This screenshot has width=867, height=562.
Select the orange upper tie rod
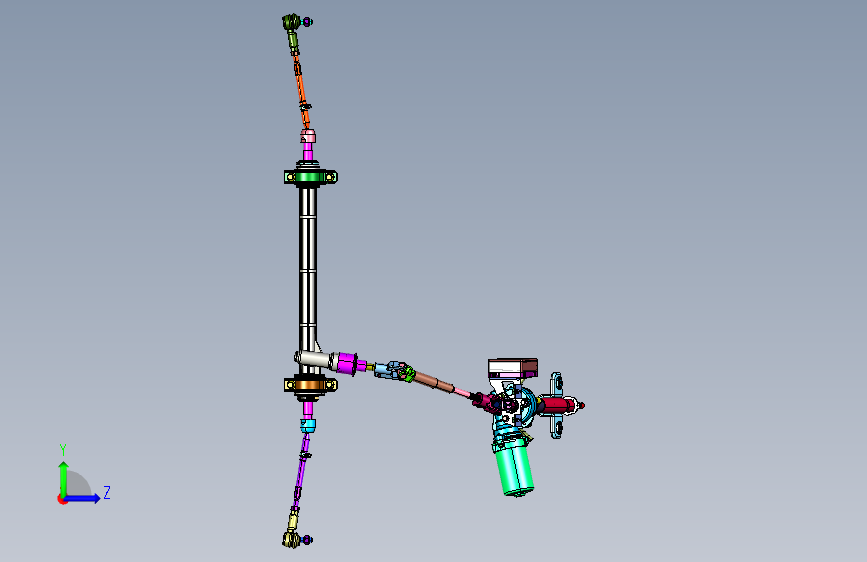coord(301,89)
